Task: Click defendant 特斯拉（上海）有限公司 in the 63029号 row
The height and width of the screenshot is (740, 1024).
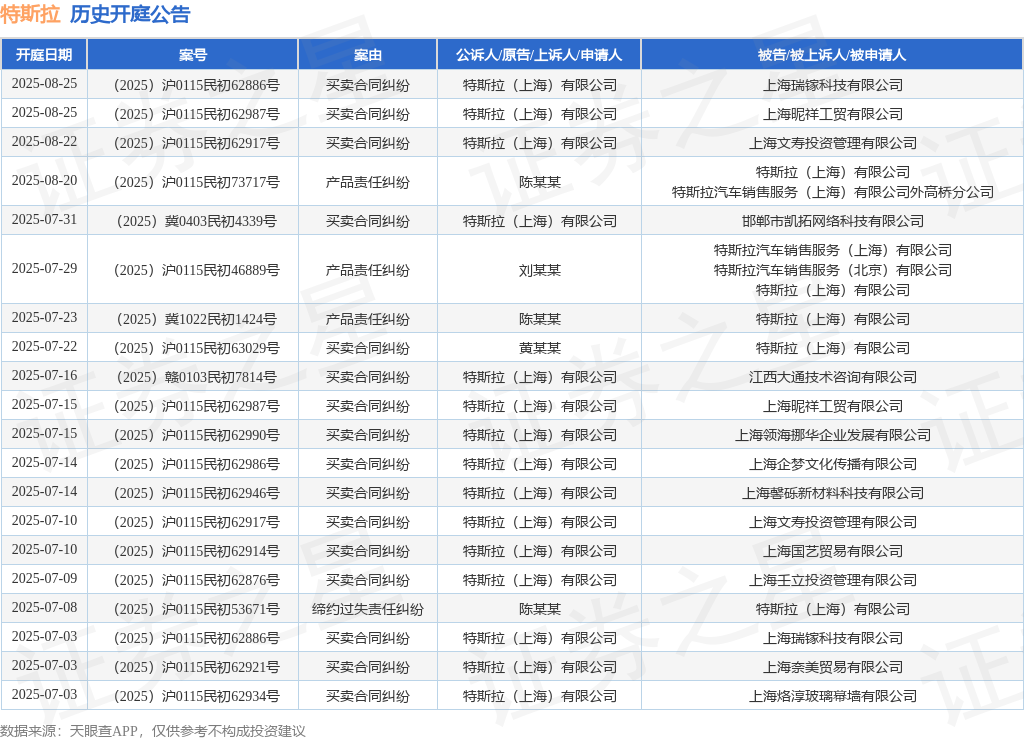Action: tap(833, 348)
